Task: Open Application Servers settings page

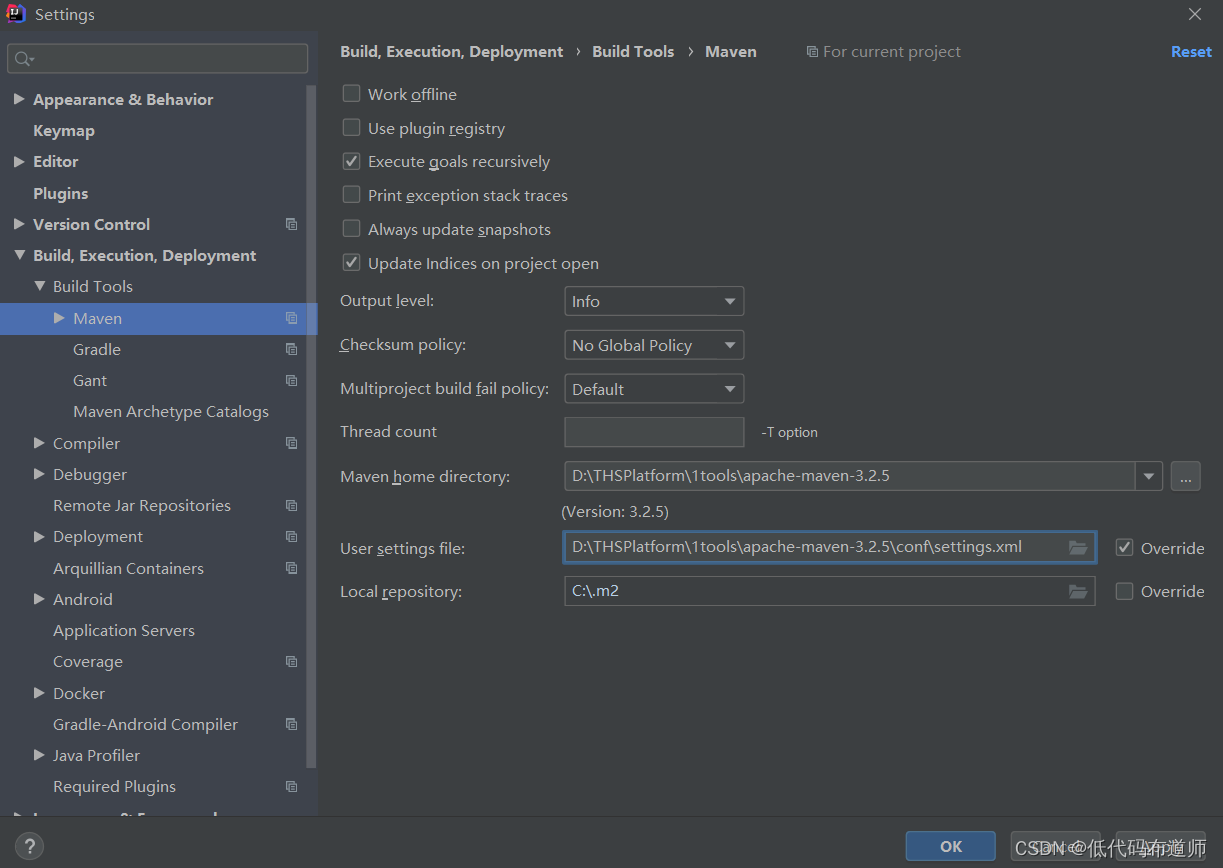Action: coord(124,630)
